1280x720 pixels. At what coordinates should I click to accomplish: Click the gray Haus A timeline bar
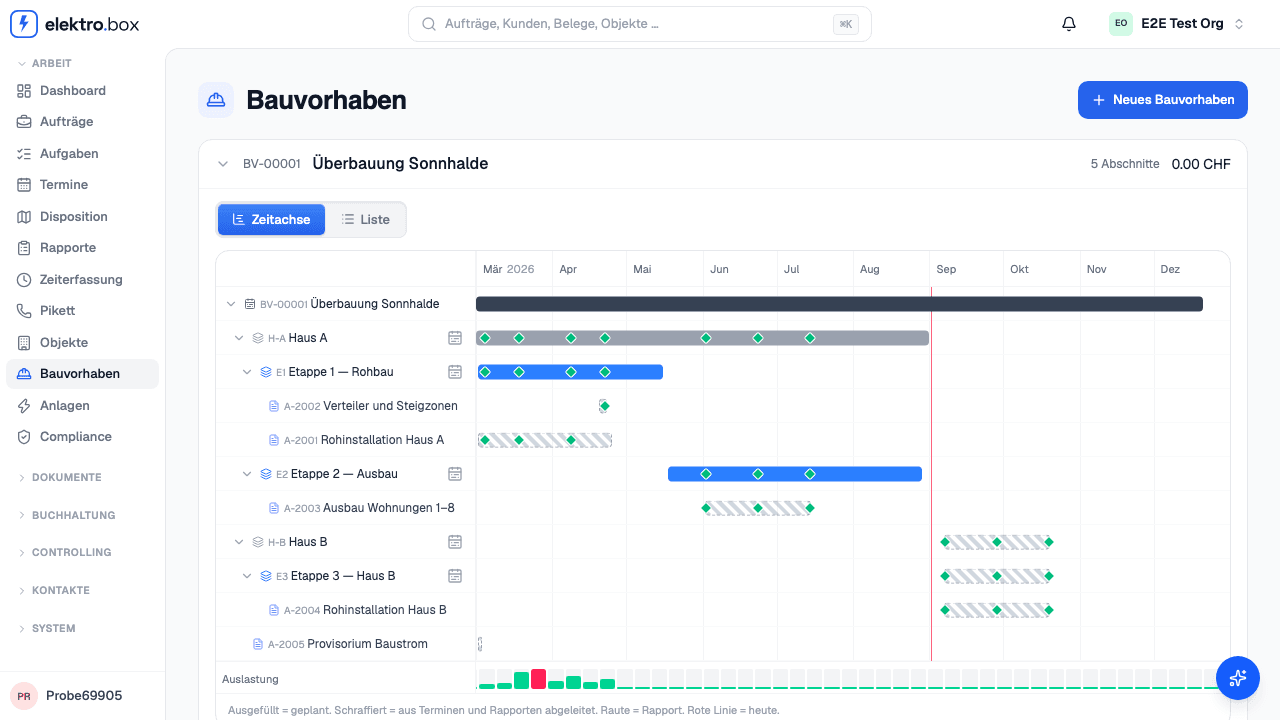(x=702, y=338)
